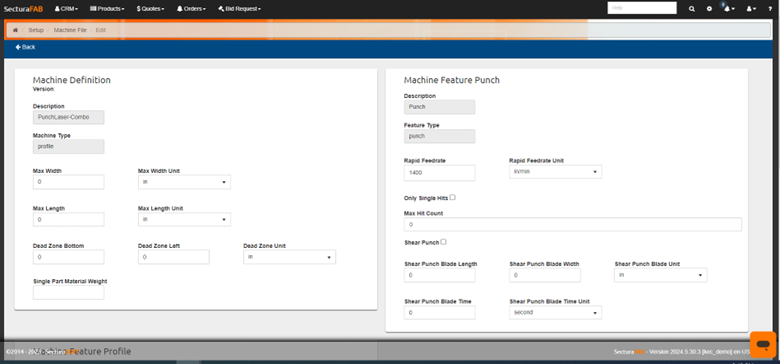
Task: Open the orange chat widget
Action: [763, 344]
